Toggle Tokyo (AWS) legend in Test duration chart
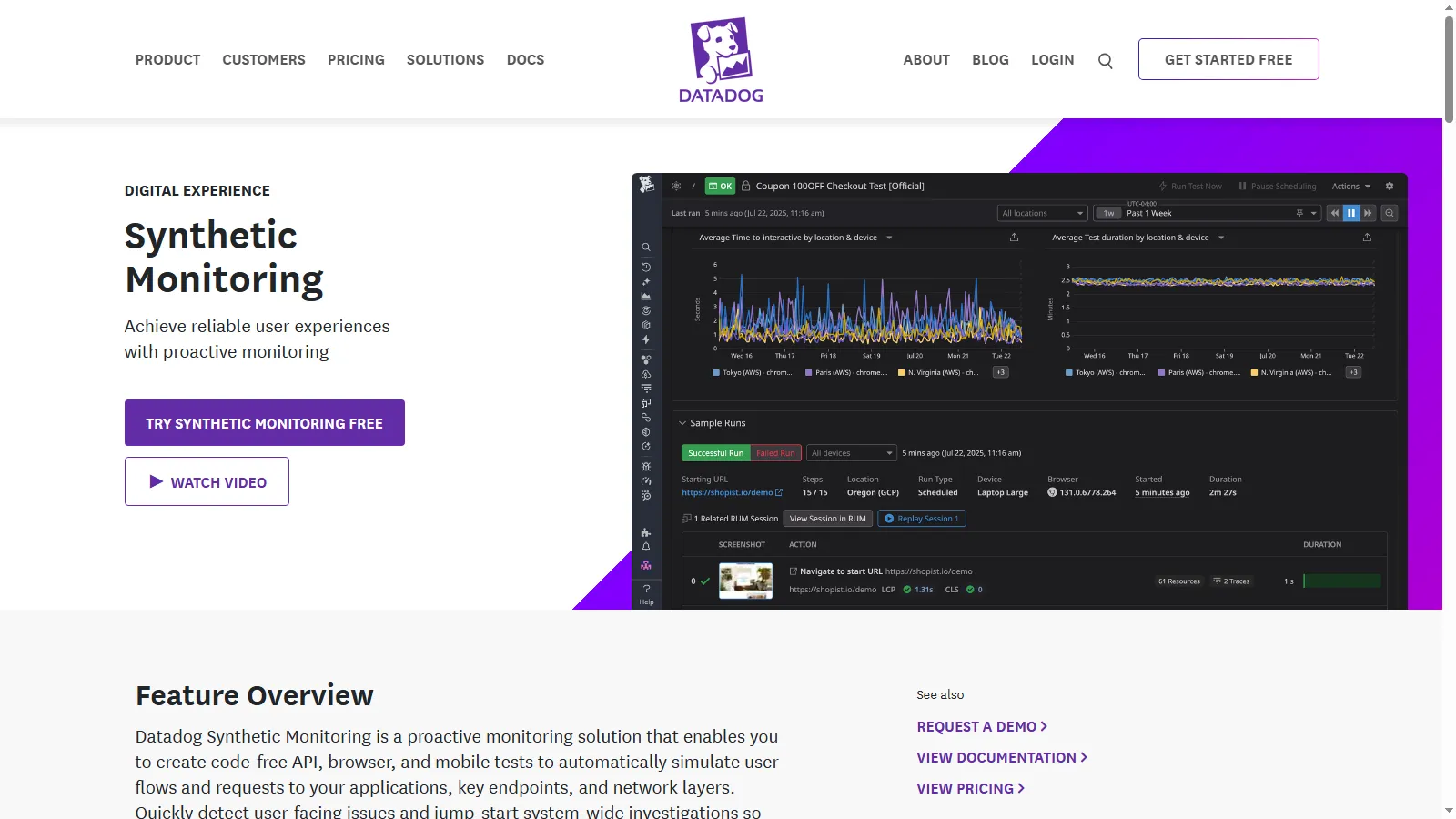This screenshot has width=1456, height=819. click(1105, 372)
